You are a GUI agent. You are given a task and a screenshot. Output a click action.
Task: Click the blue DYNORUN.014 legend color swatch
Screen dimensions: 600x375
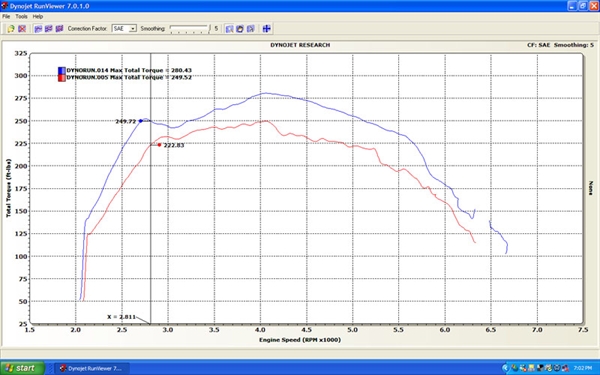(62, 70)
